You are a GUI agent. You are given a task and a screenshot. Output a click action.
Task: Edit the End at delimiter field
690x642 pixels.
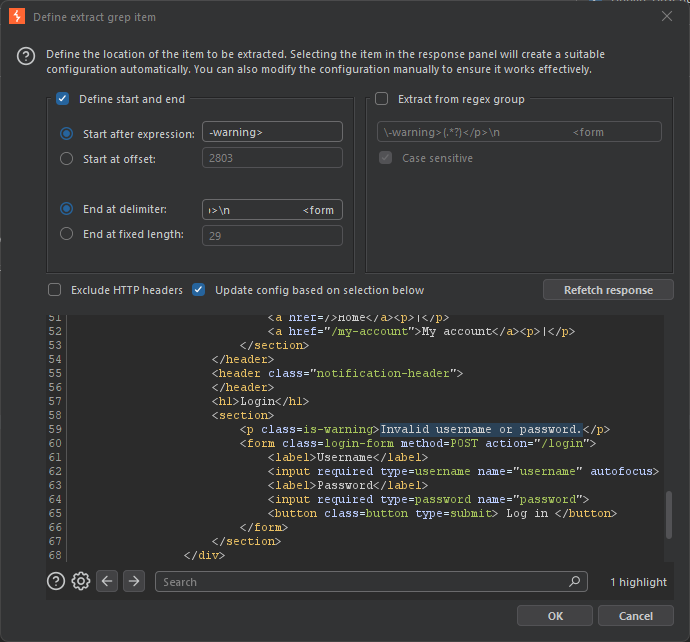272,210
